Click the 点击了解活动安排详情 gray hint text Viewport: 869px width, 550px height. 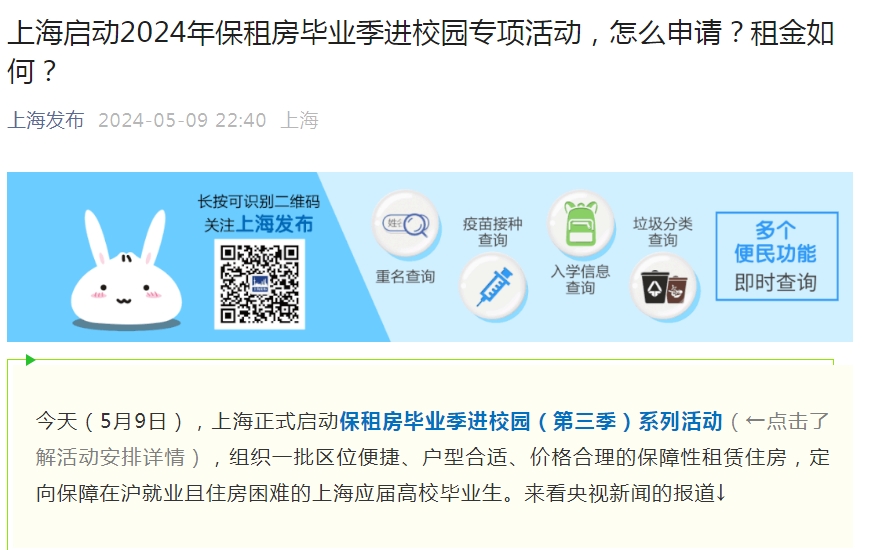pyautogui.click(x=432, y=439)
